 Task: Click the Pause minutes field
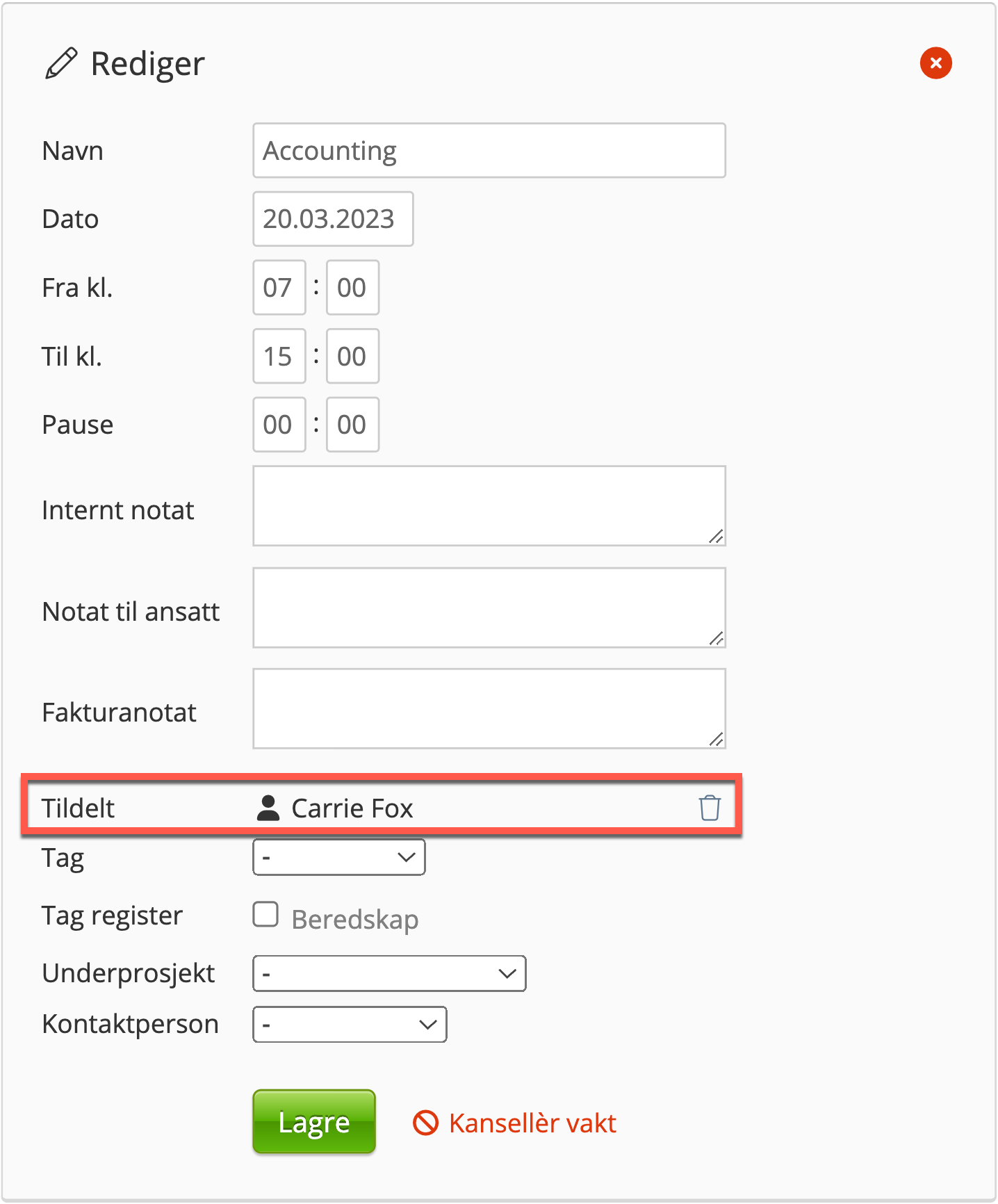click(x=352, y=425)
